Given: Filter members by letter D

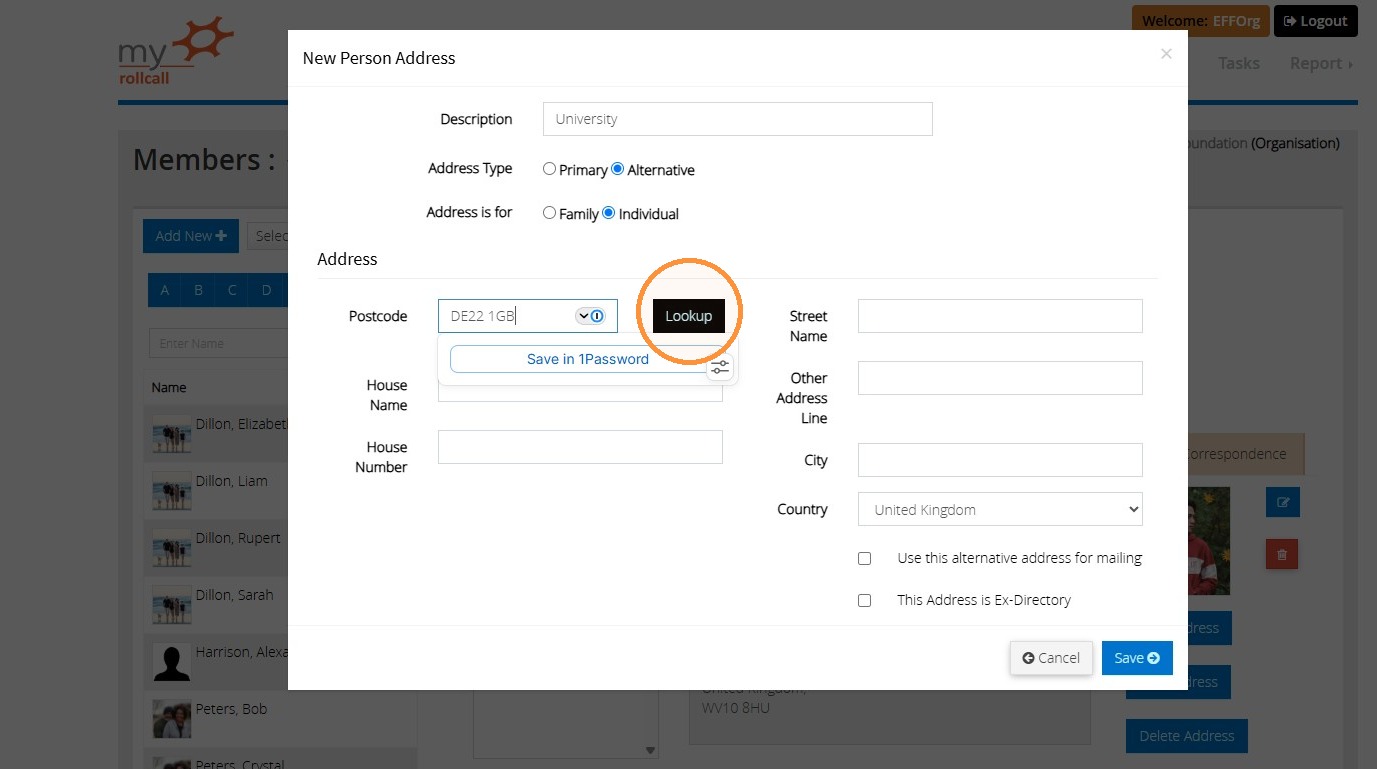Looking at the screenshot, I should 266,290.
